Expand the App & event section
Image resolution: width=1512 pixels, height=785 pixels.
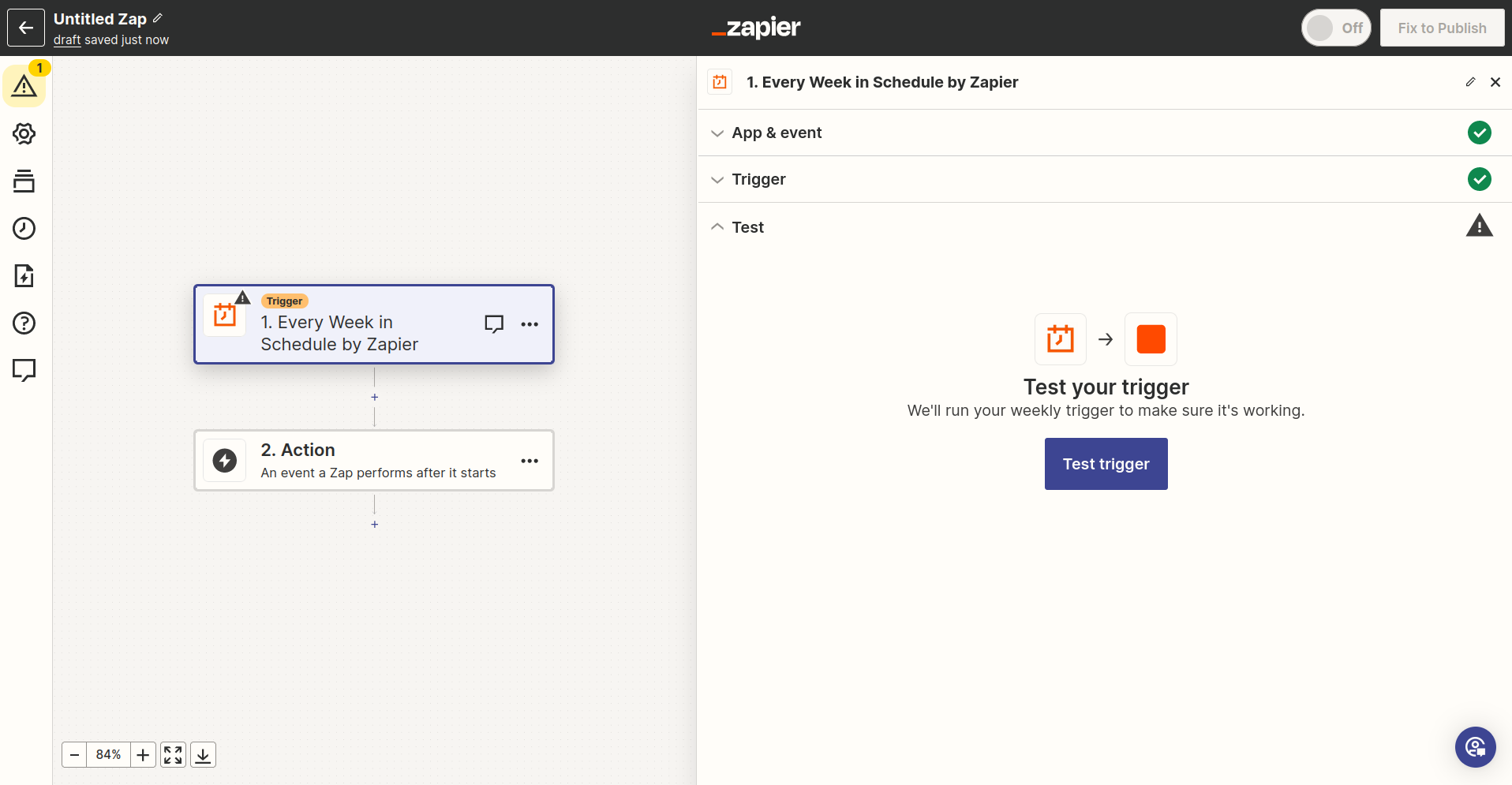(1104, 133)
